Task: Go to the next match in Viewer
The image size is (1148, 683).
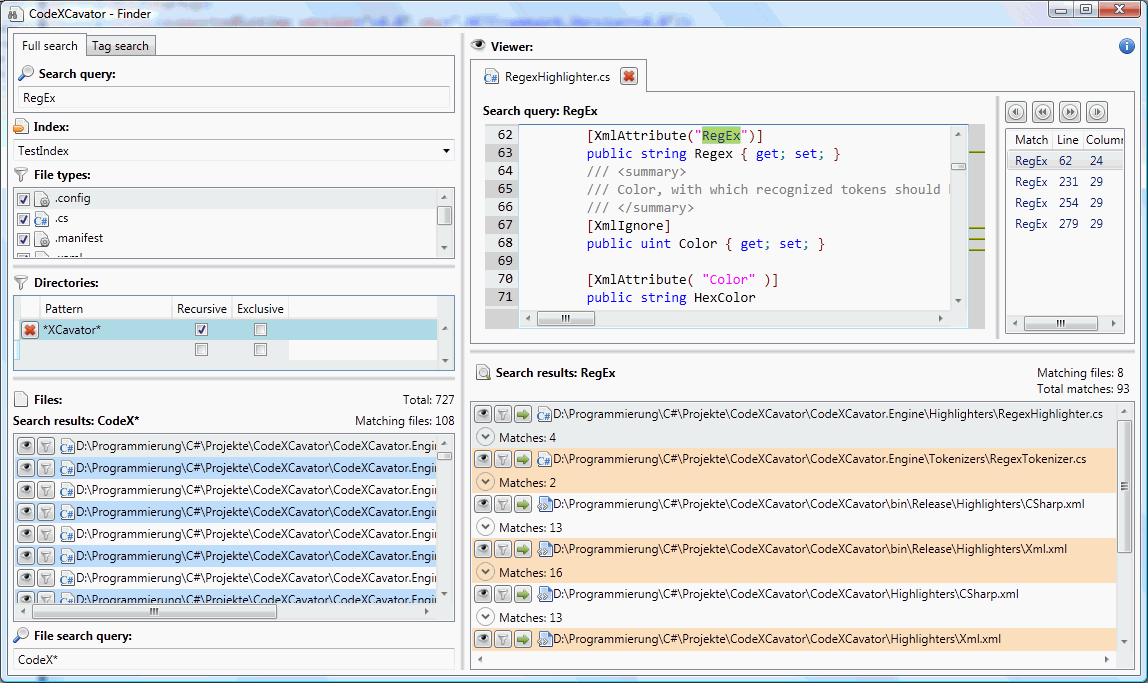Action: click(1070, 112)
